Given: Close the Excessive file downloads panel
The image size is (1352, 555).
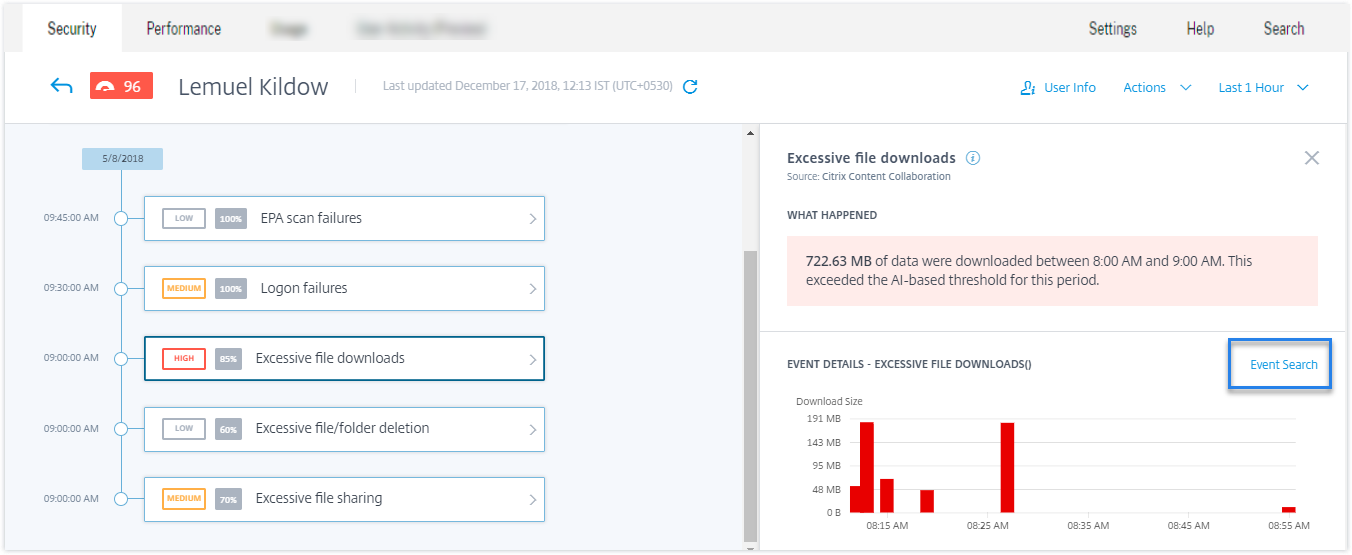Looking at the screenshot, I should pos(1312,158).
